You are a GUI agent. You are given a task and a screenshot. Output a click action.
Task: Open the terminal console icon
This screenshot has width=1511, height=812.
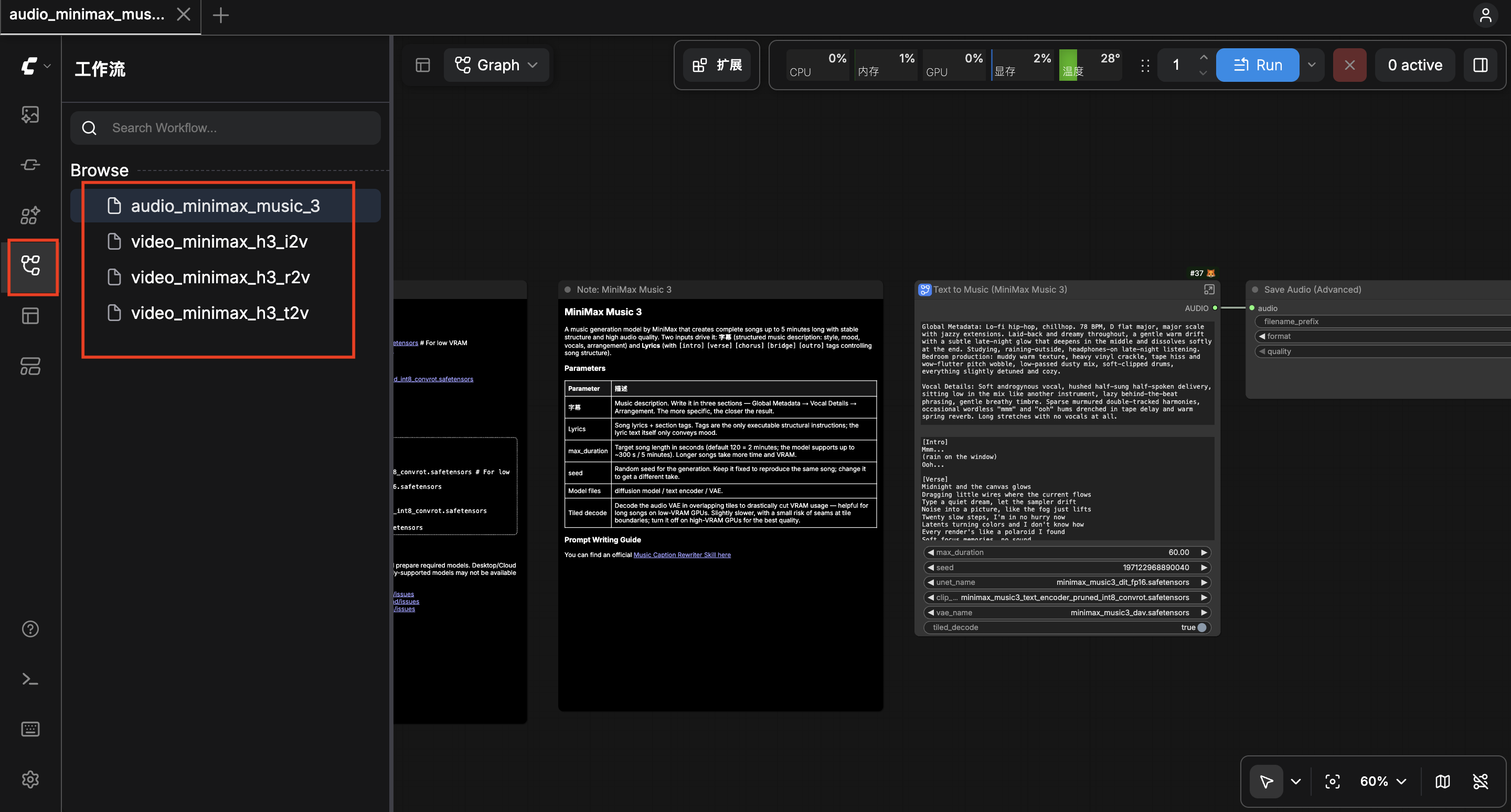[x=30, y=679]
